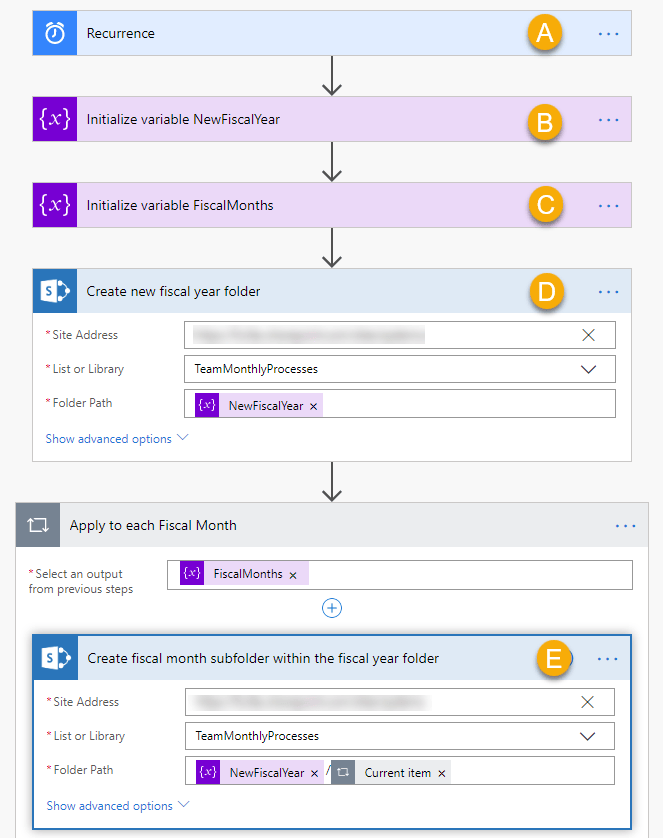The width and height of the screenshot is (663, 838).
Task: Show advanced options for Create new fiscal year folder
Action: [x=116, y=439]
